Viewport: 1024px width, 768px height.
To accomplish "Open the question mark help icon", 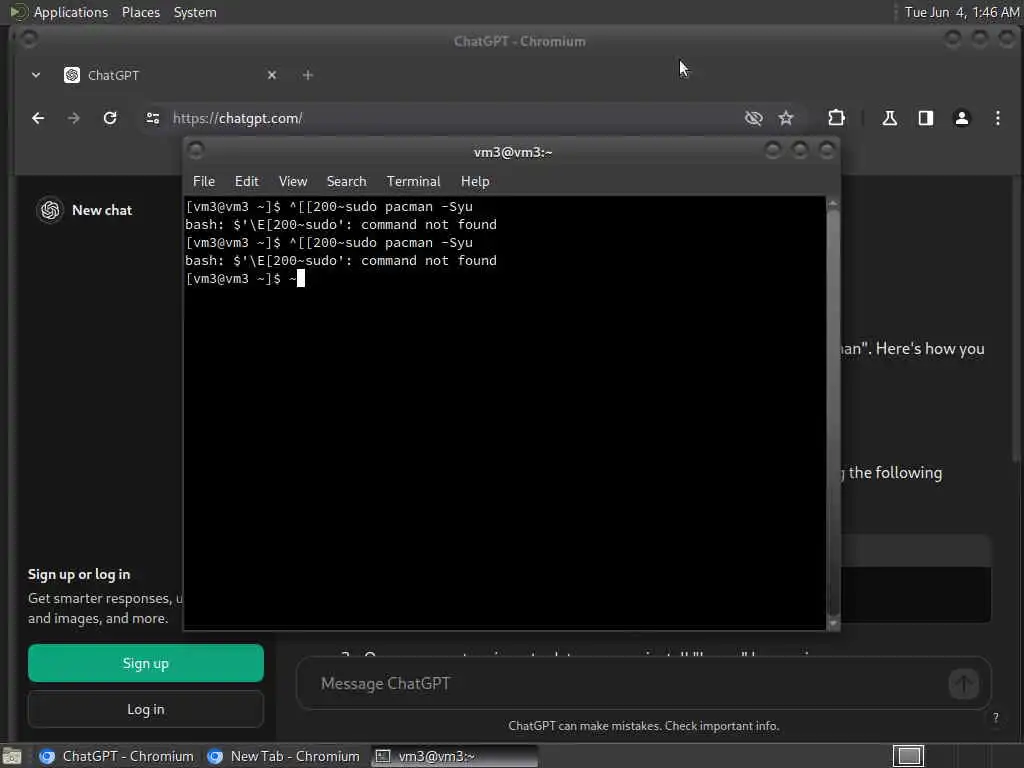I will click(995, 718).
